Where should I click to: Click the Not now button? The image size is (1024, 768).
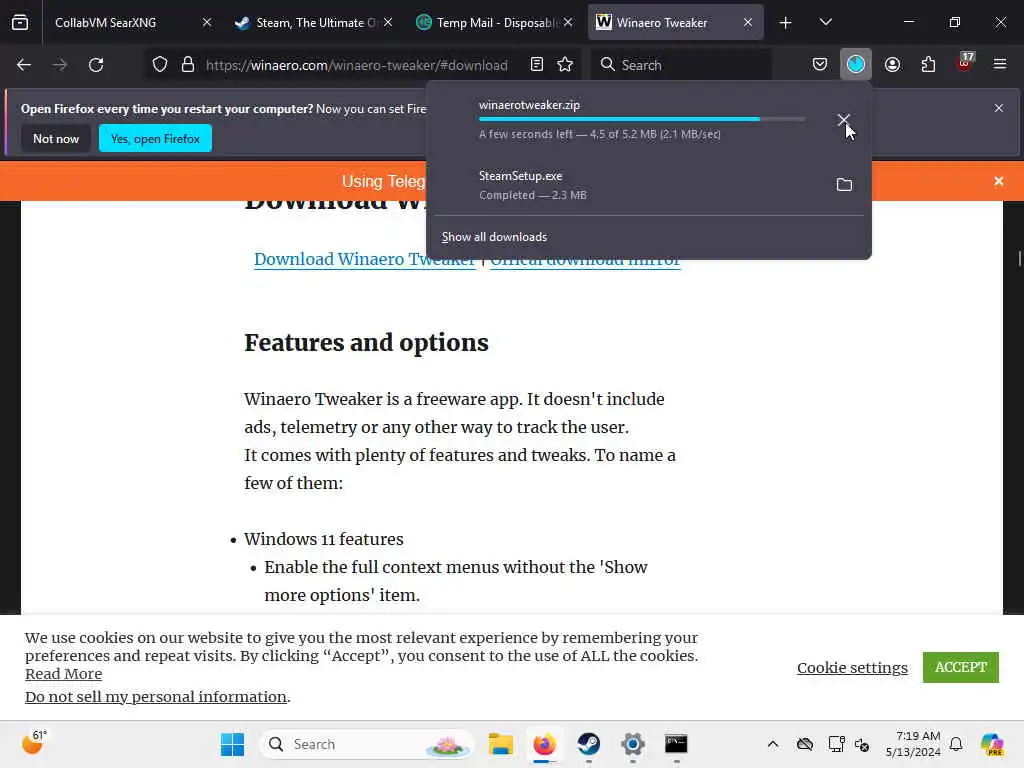pos(56,138)
